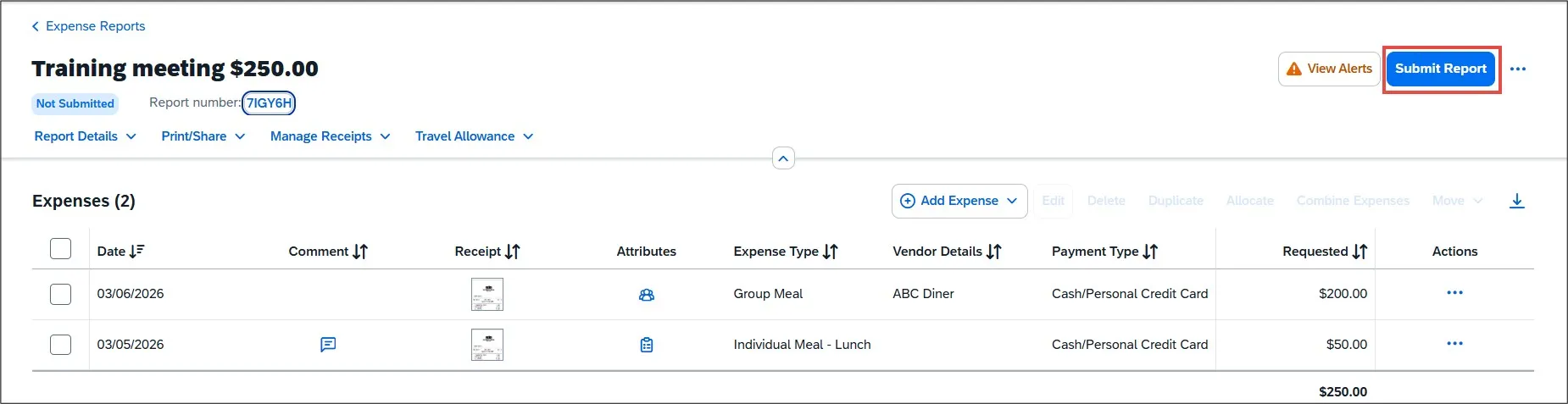The height and width of the screenshot is (404, 1568).
Task: Open the Report Details menu
Action: [85, 136]
